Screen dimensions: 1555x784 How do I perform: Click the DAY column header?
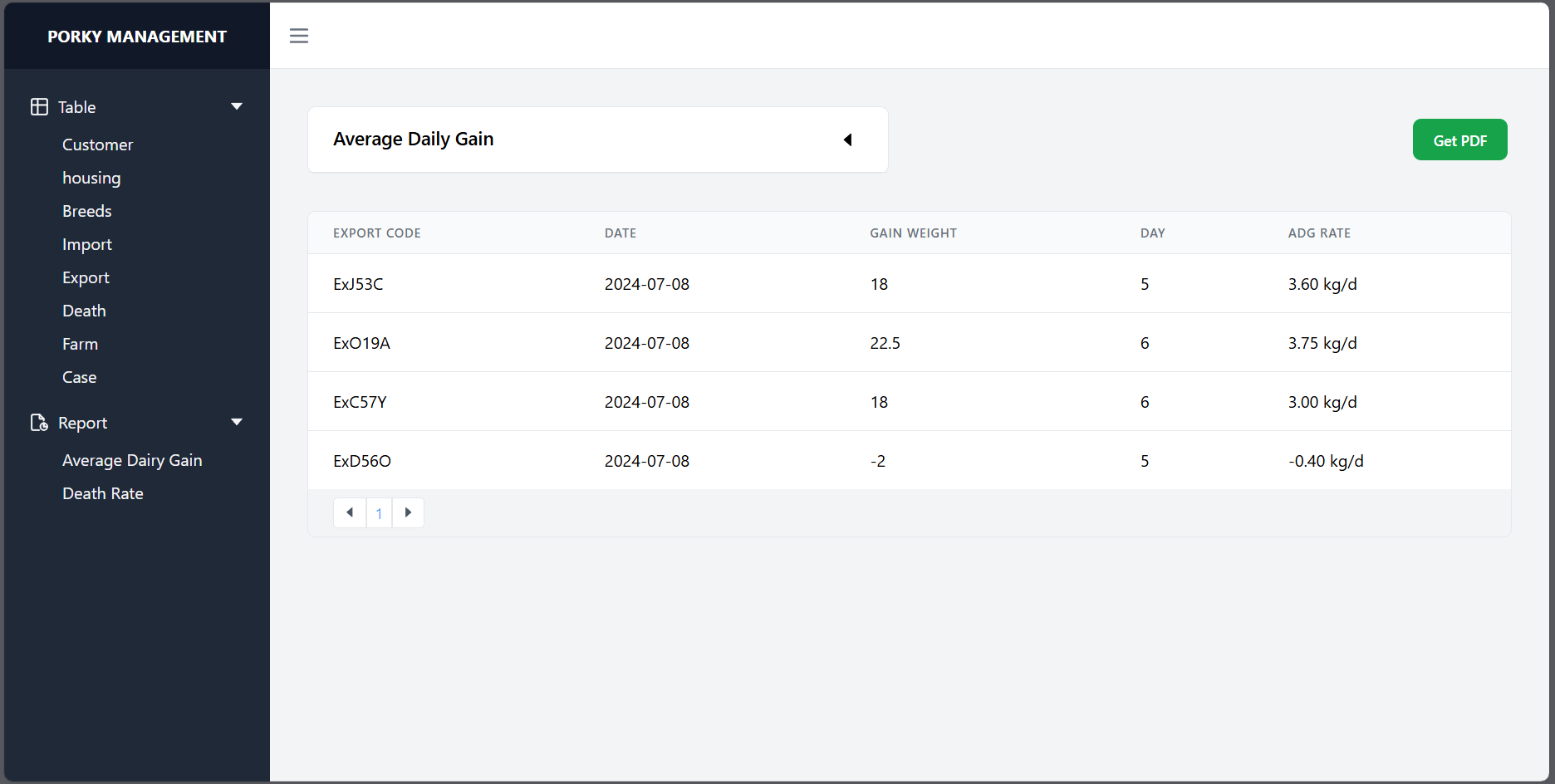point(1152,233)
